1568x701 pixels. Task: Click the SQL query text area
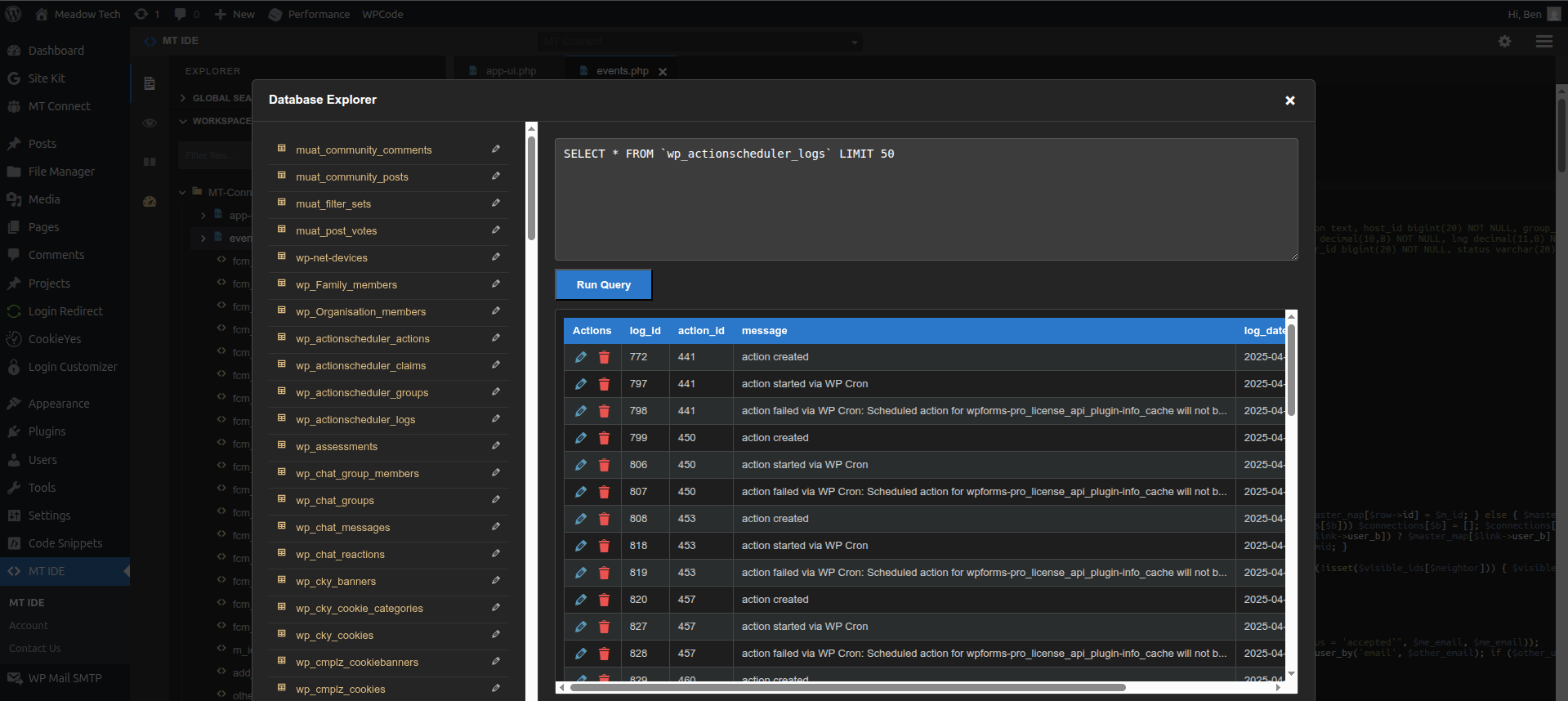coord(927,199)
